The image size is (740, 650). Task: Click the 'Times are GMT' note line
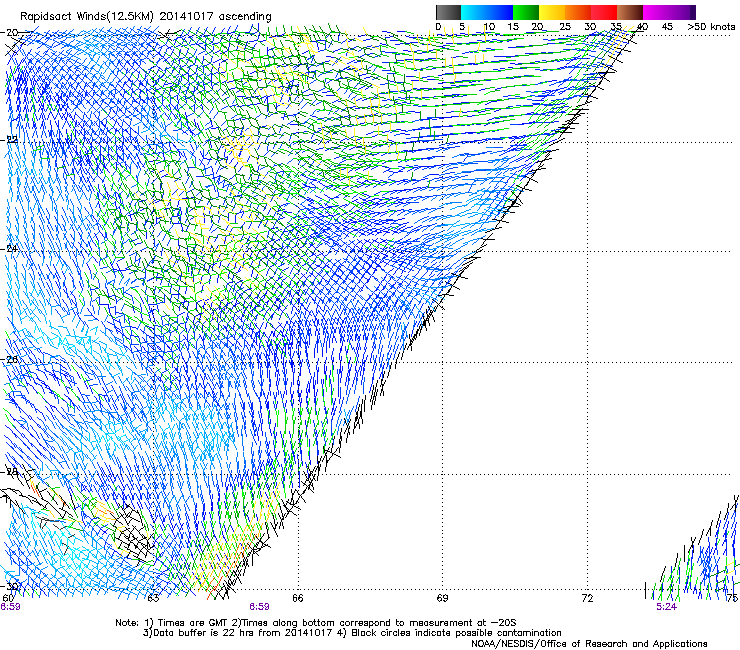316,623
